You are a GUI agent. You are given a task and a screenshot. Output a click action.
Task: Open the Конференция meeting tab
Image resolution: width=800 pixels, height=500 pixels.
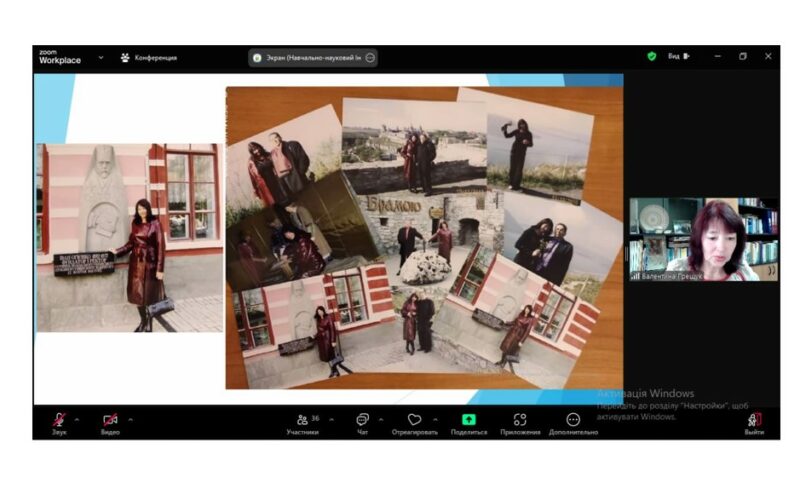[148, 57]
